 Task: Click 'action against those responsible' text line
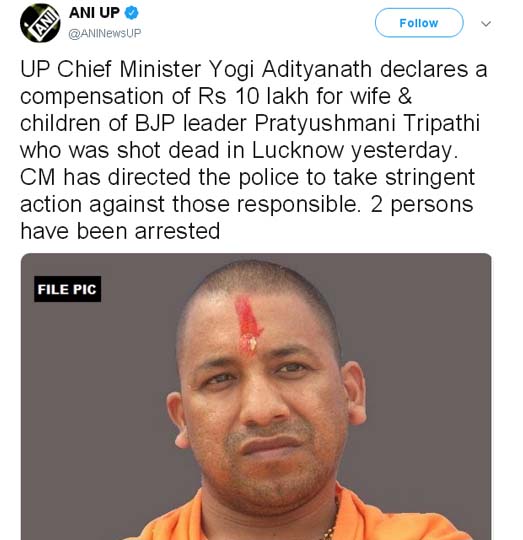[x=190, y=204]
